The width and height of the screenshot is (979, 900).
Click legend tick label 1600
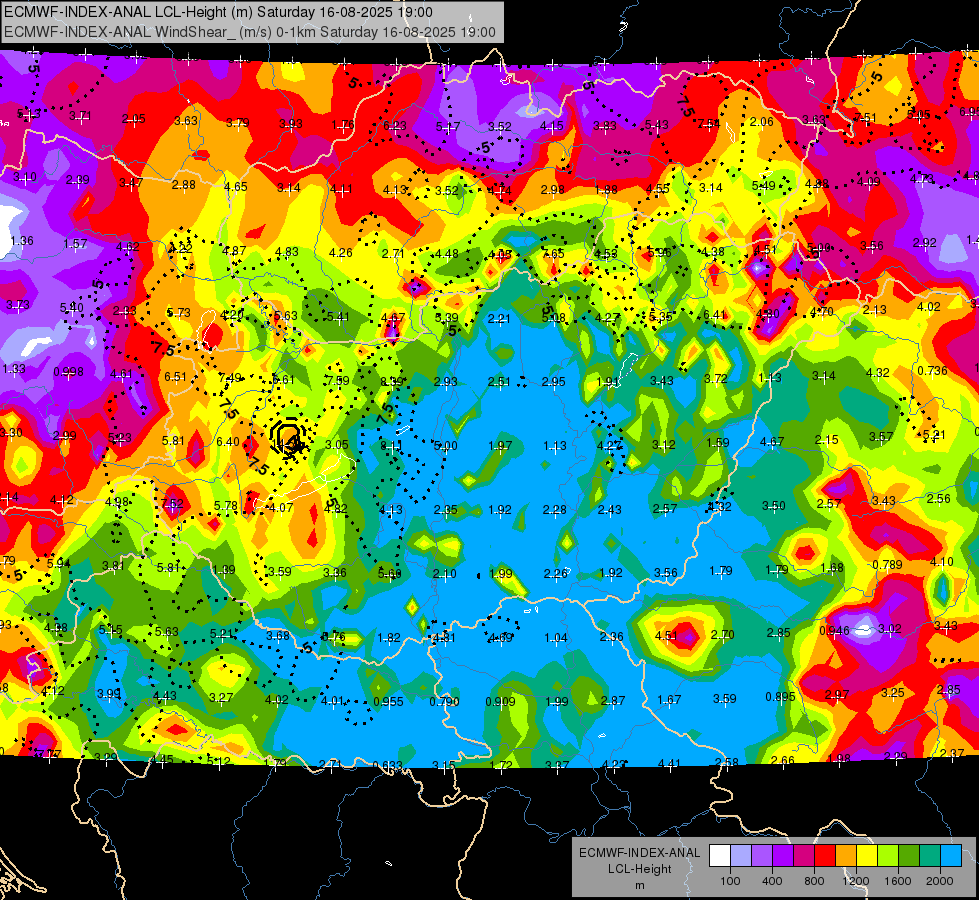pos(898,881)
